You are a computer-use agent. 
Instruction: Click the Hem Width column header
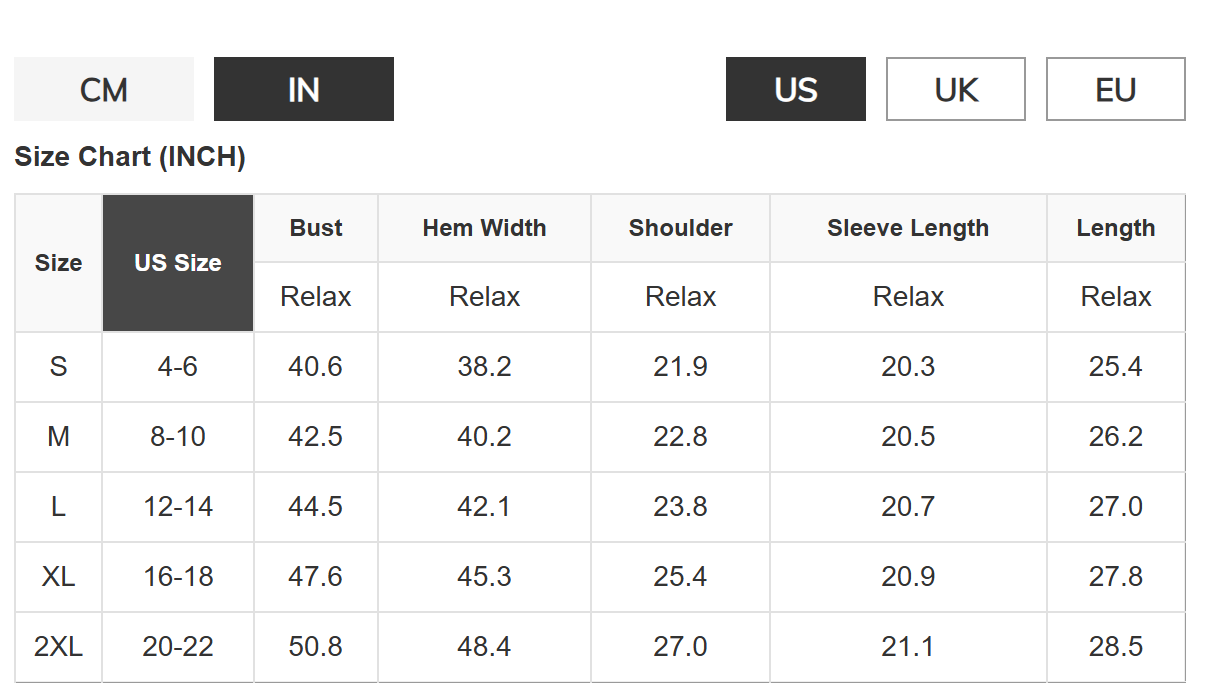[485, 228]
